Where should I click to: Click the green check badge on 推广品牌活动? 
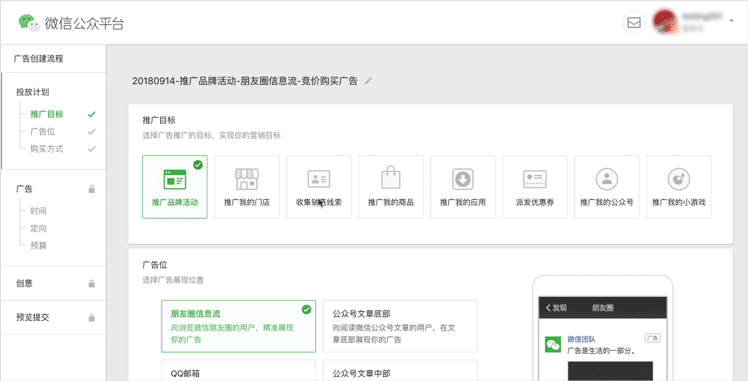(198, 165)
